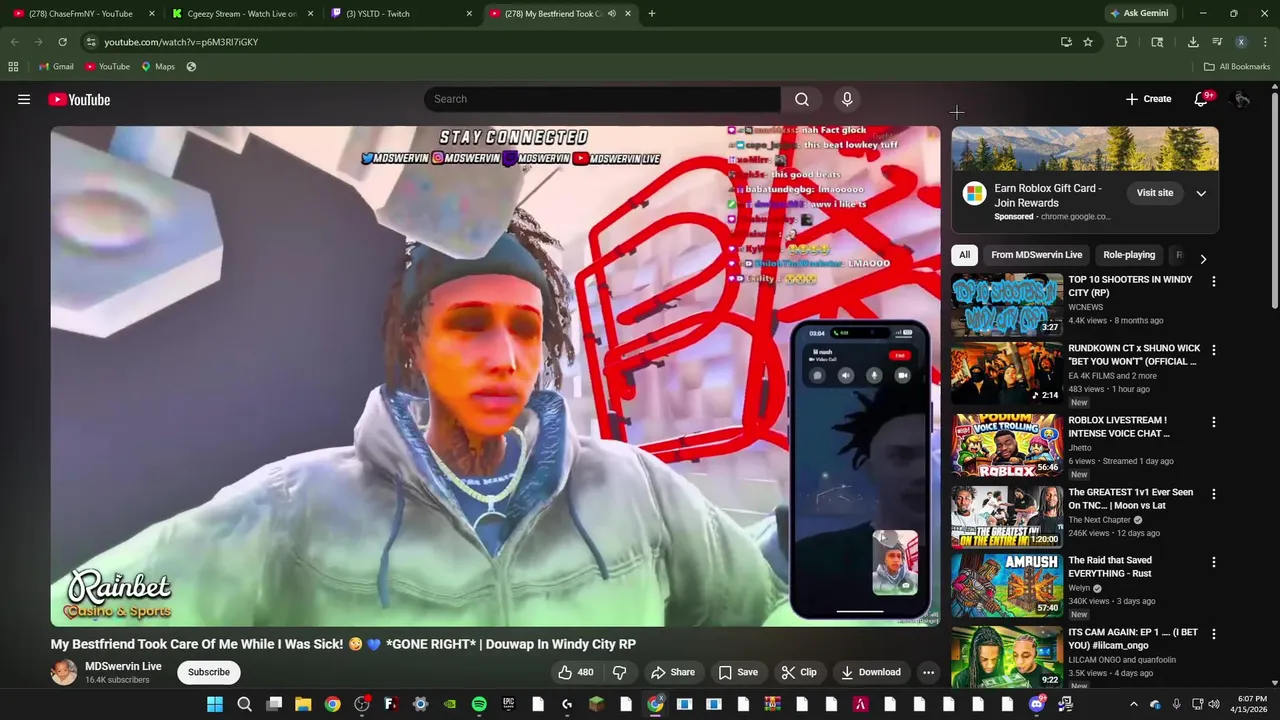Open Gmail bookmark

55,66
